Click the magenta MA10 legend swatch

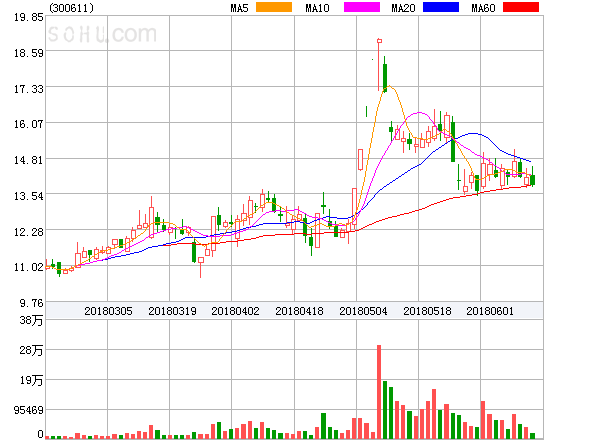[362, 7]
